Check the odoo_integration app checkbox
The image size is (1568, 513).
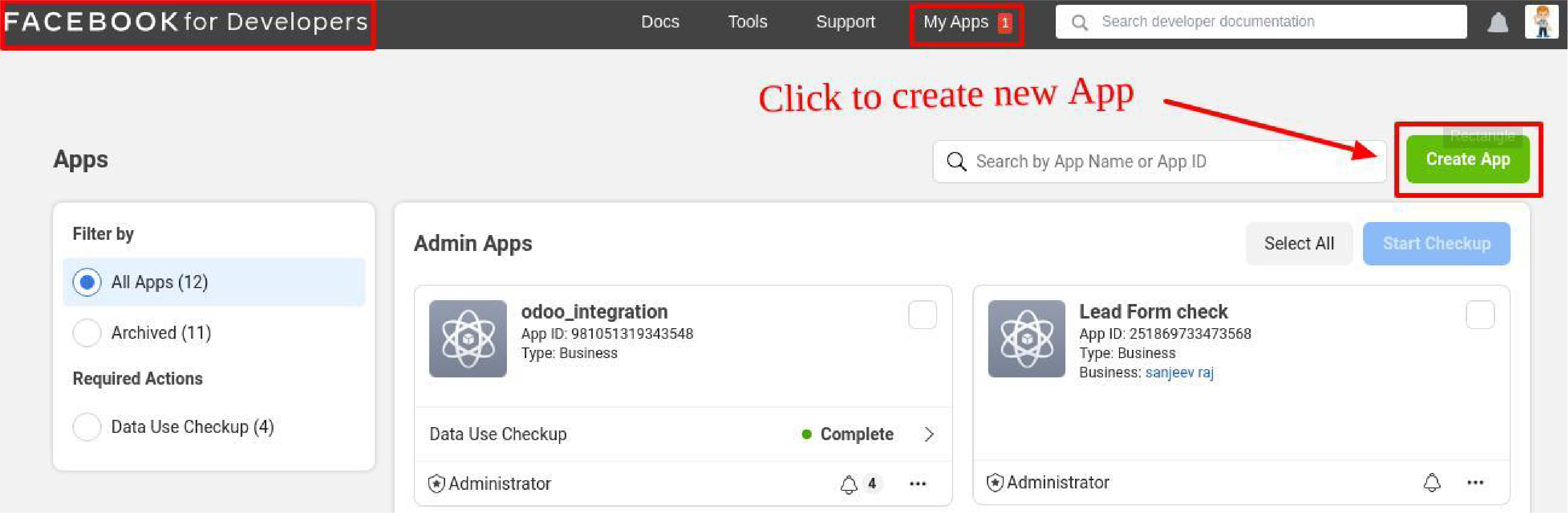922,315
